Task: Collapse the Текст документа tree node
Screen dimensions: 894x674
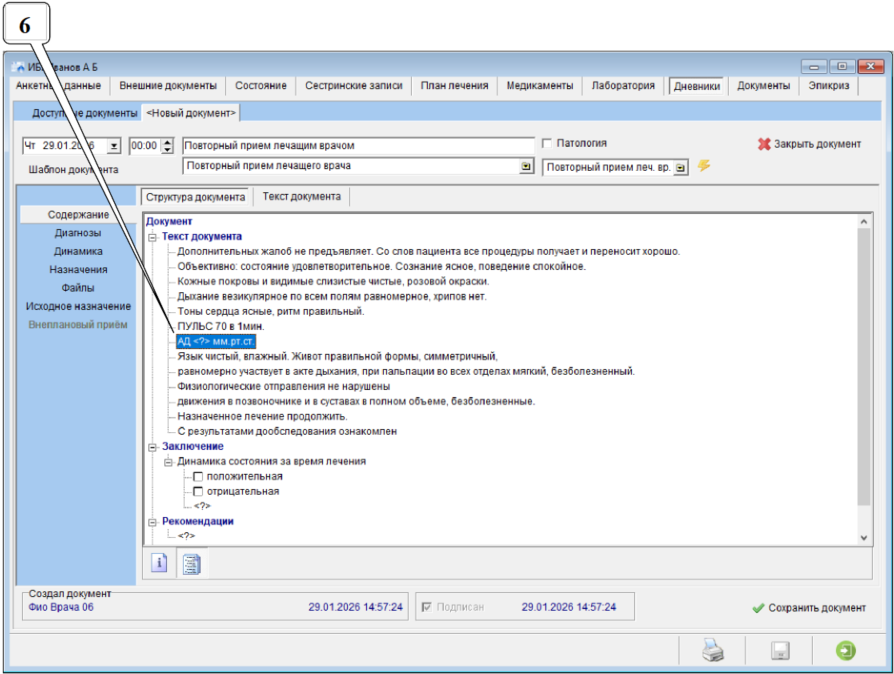Action: (x=153, y=236)
